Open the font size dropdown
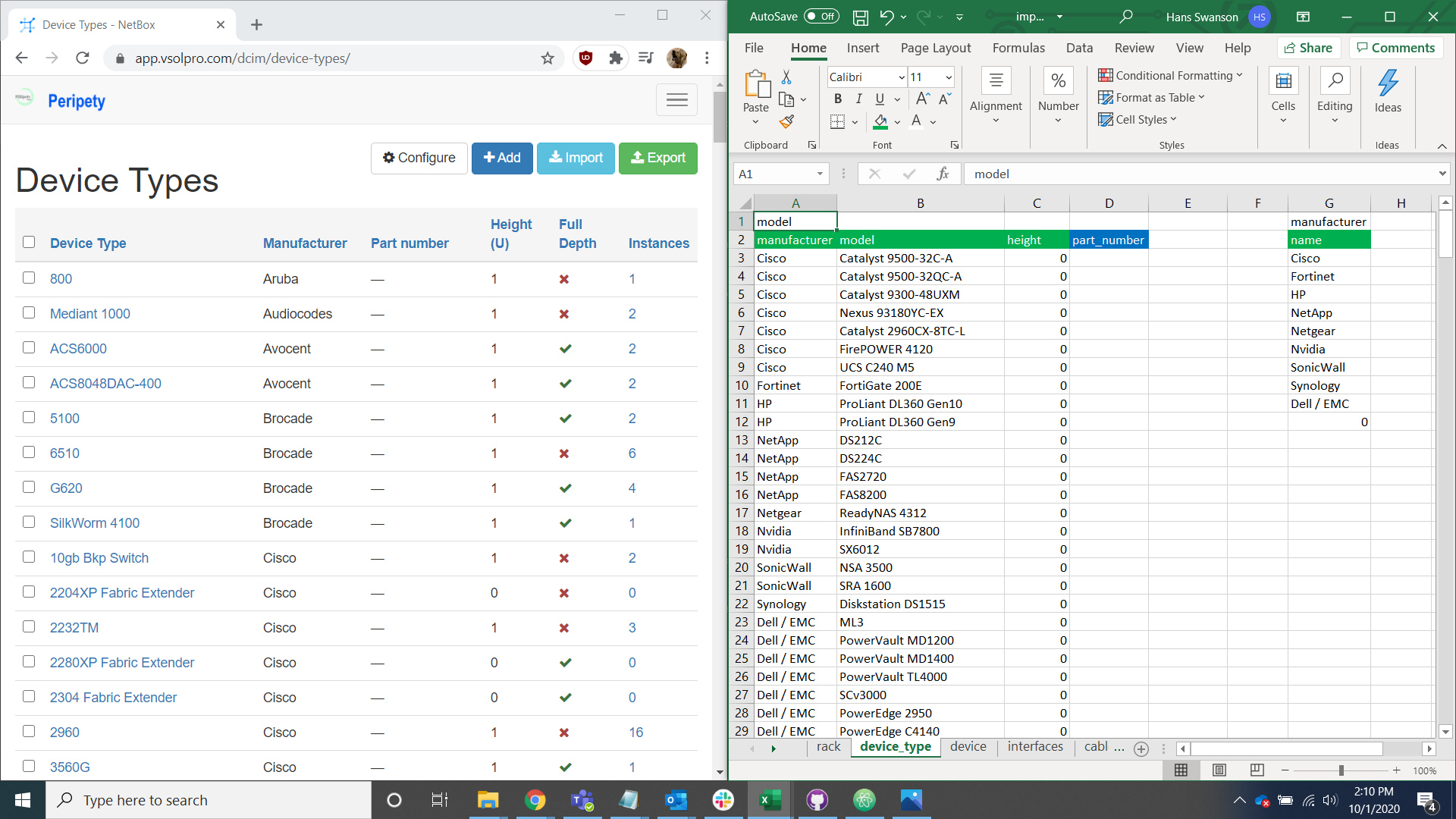Viewport: 1456px width, 819px height. [949, 77]
